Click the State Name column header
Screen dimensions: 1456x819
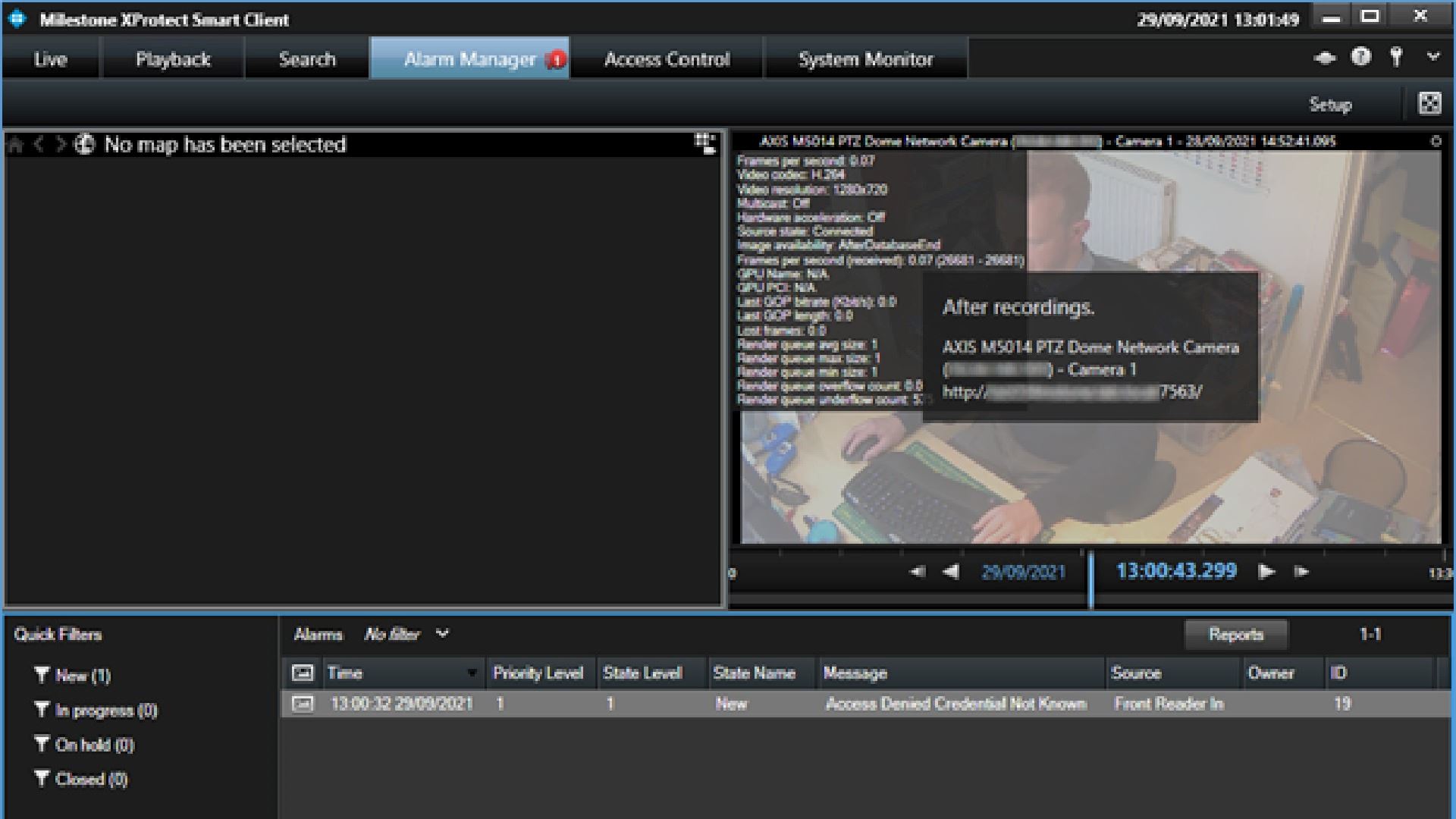pos(761,673)
